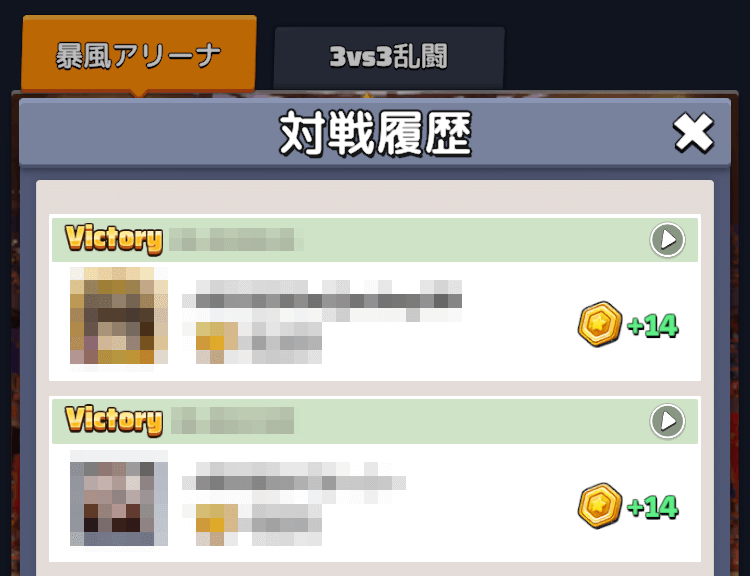Switch to the 3vs3乱闘 tab
This screenshot has width=750, height=576.
(389, 57)
